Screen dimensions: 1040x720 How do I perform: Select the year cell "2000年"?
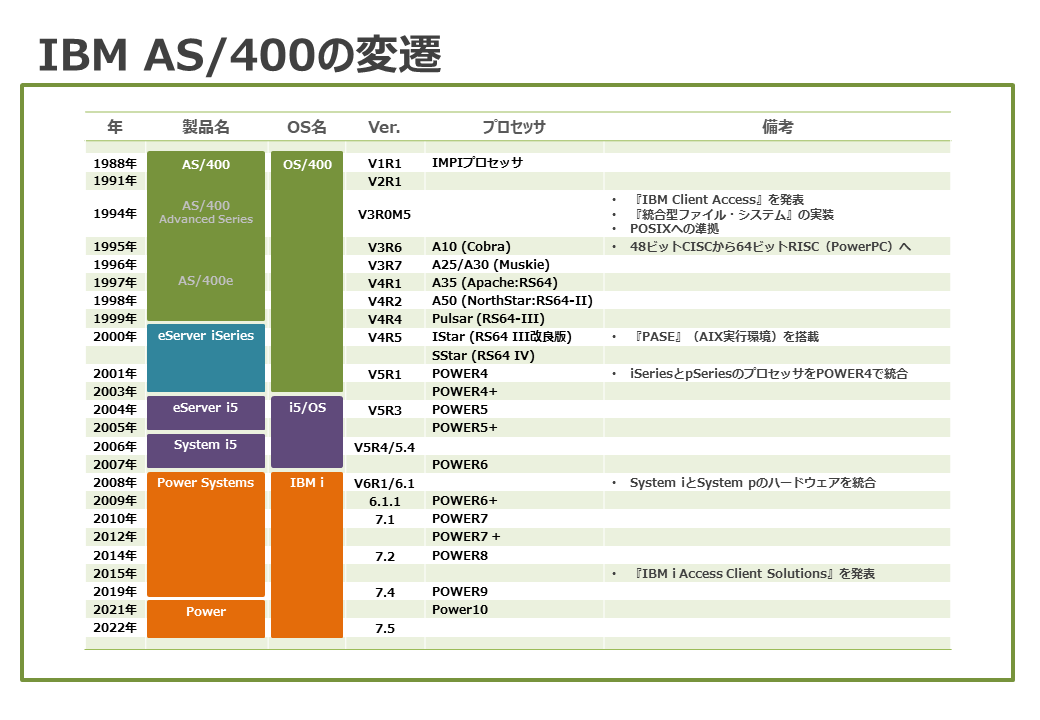pos(115,337)
